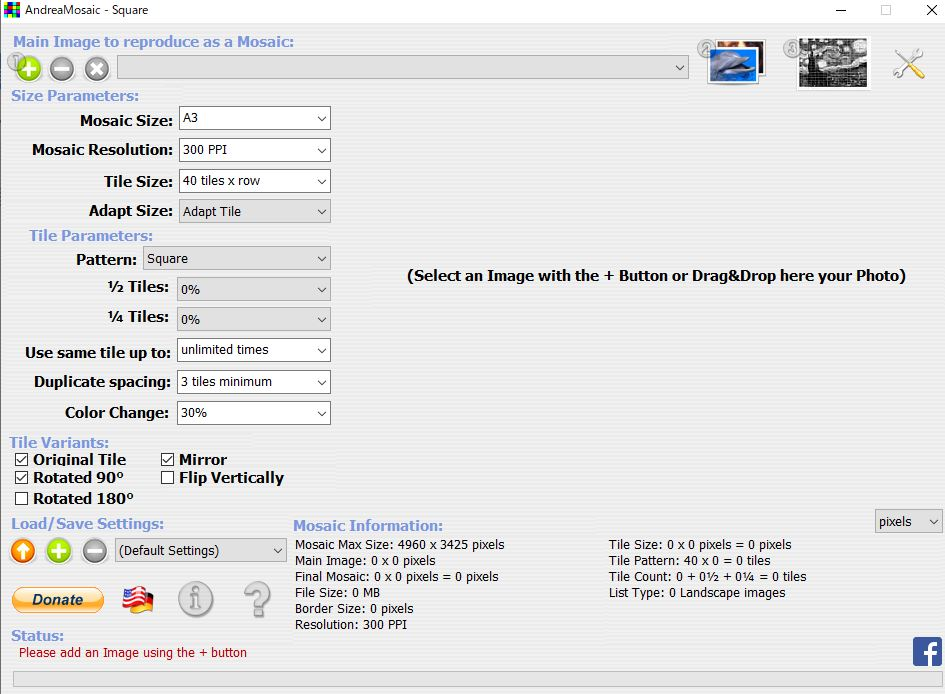945x694 pixels.
Task: Uncheck the Rotated 90° checkbox
Action: (x=22, y=478)
